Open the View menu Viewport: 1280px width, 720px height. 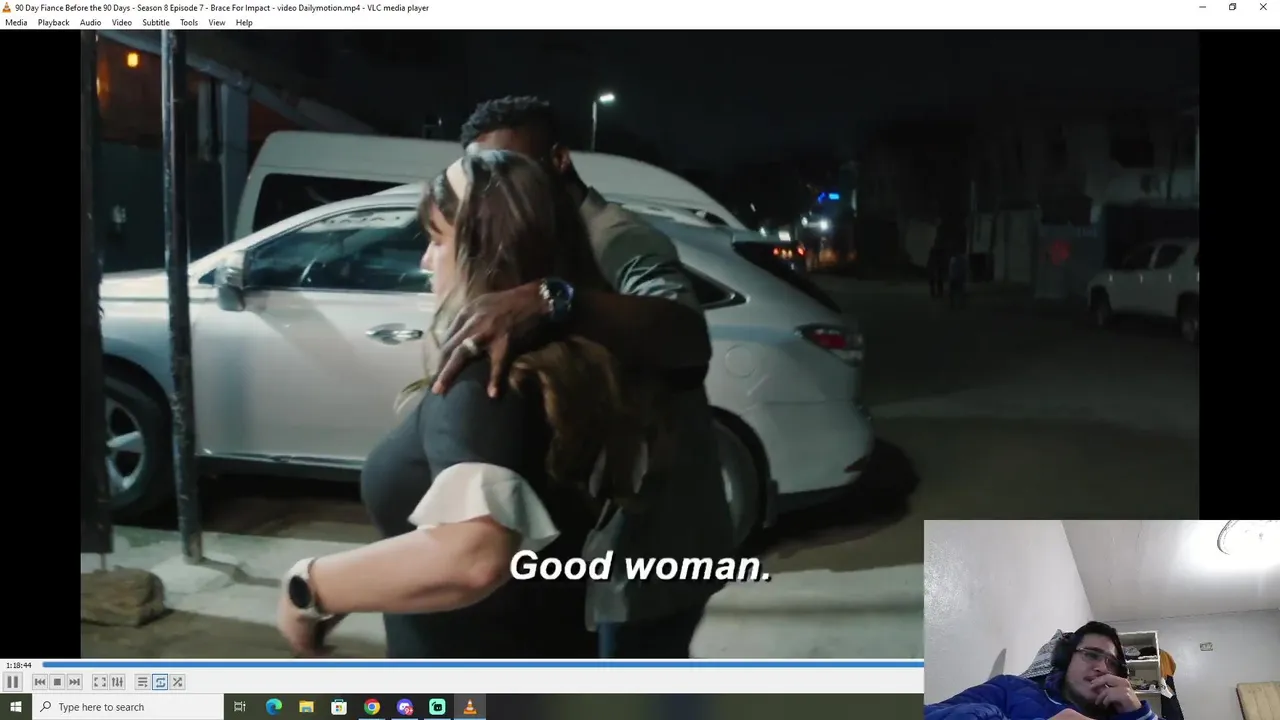click(x=217, y=22)
